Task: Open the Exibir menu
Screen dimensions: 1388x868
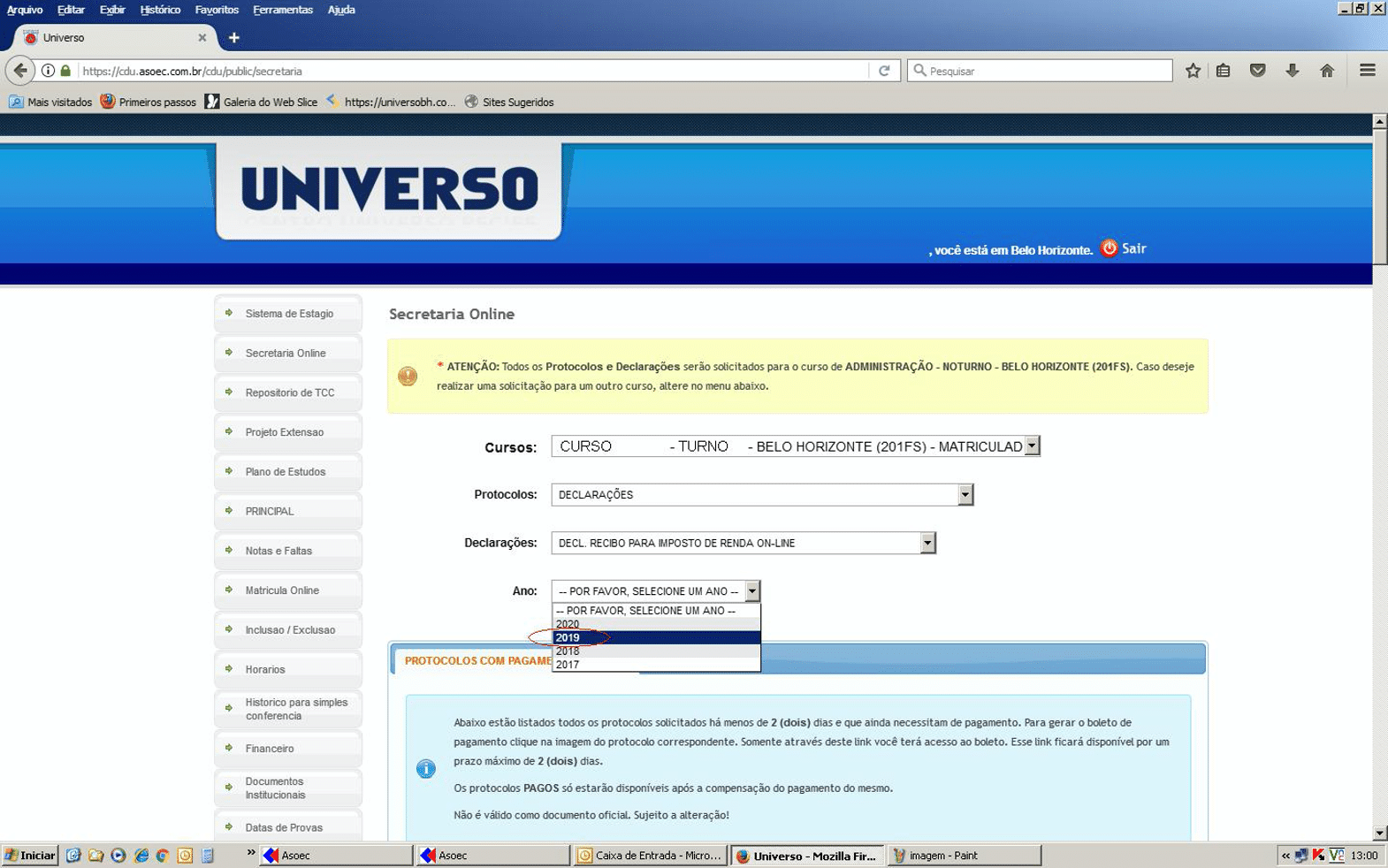Action: click(112, 10)
